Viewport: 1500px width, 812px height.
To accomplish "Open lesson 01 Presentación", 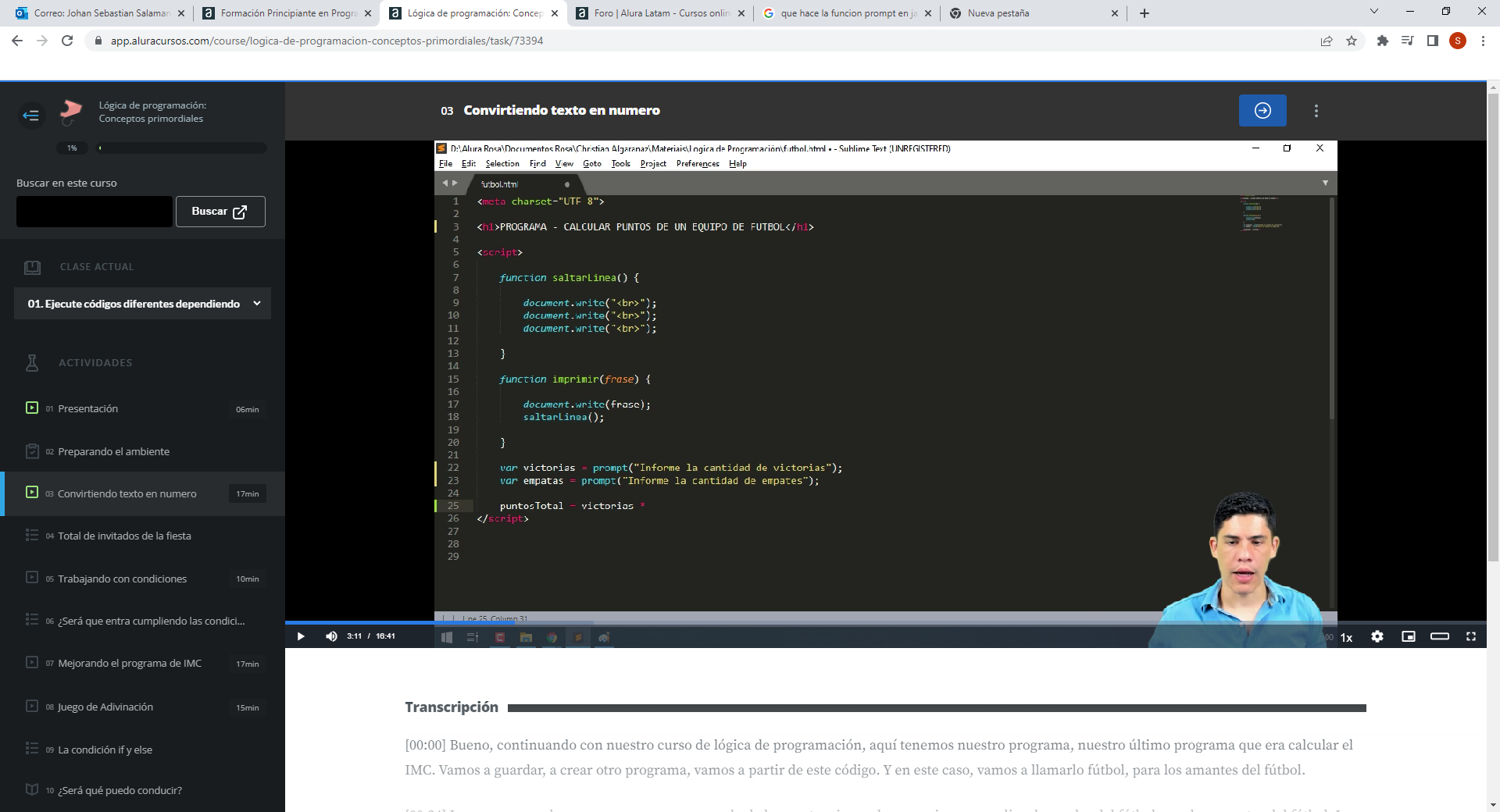I will 144,408.
